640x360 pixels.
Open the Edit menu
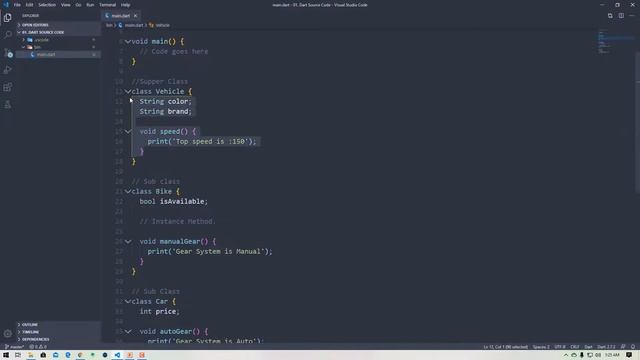[29, 5]
